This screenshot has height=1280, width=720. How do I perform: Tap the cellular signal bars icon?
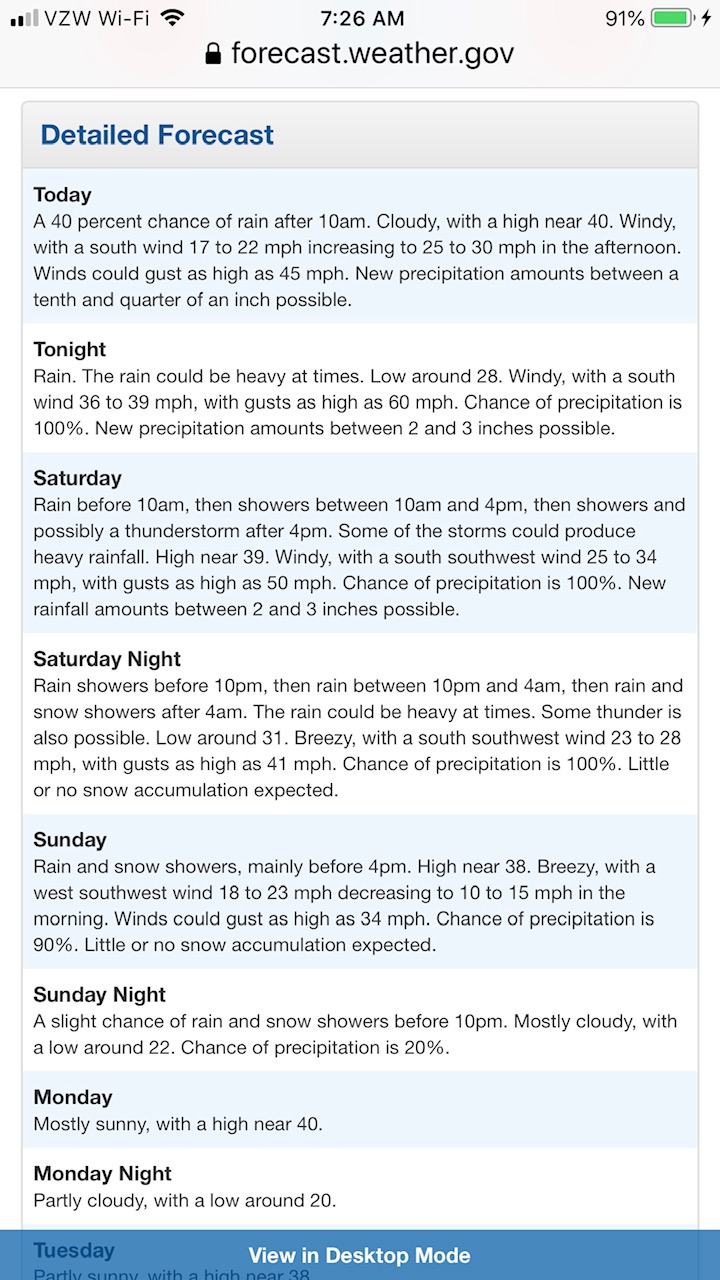point(24,18)
